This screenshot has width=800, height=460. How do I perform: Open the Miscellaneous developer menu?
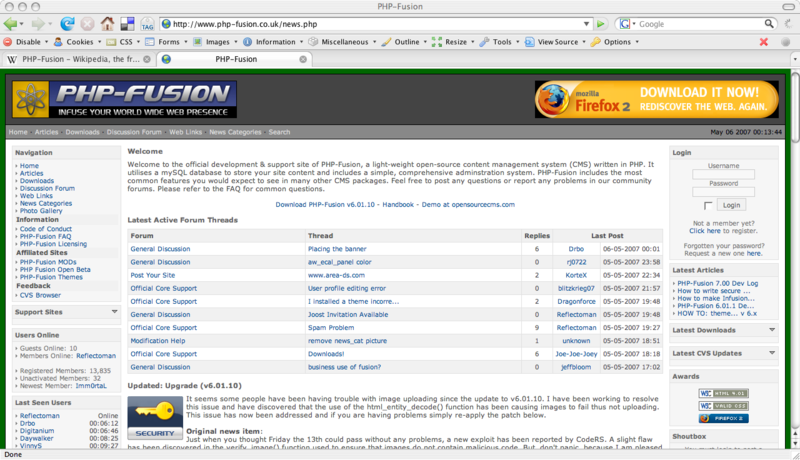pyautogui.click(x=342, y=42)
